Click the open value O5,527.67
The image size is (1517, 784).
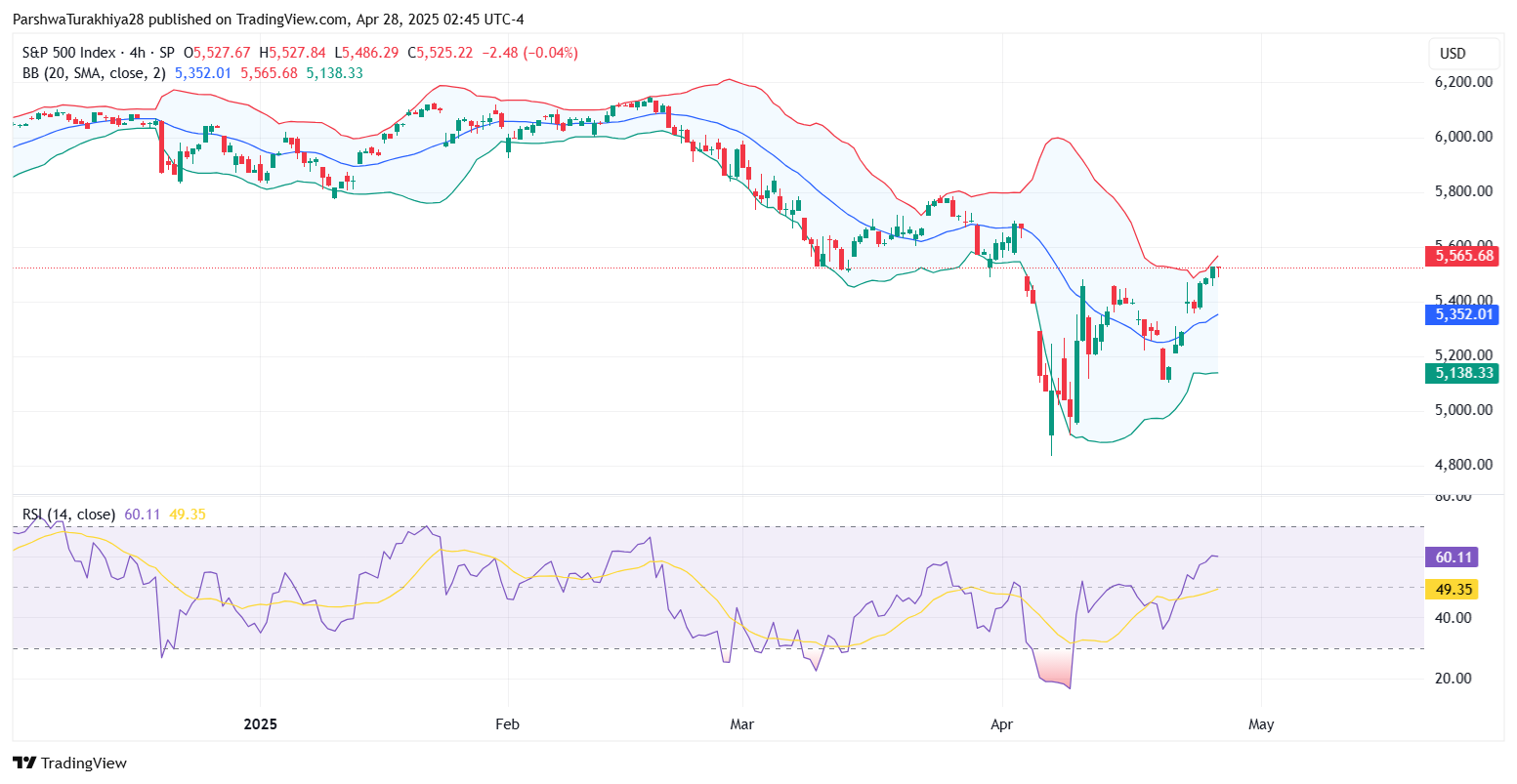coord(217,53)
